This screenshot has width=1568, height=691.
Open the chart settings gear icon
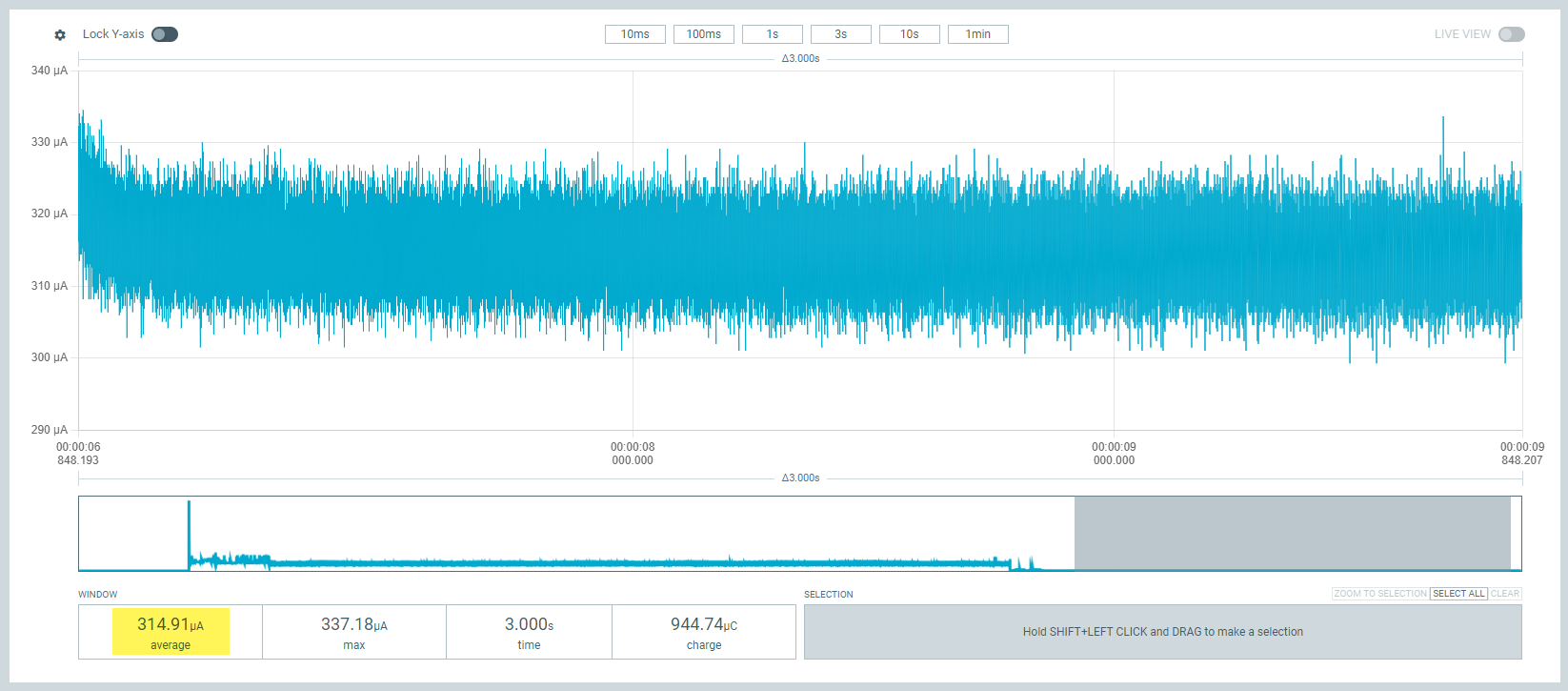pyautogui.click(x=60, y=35)
